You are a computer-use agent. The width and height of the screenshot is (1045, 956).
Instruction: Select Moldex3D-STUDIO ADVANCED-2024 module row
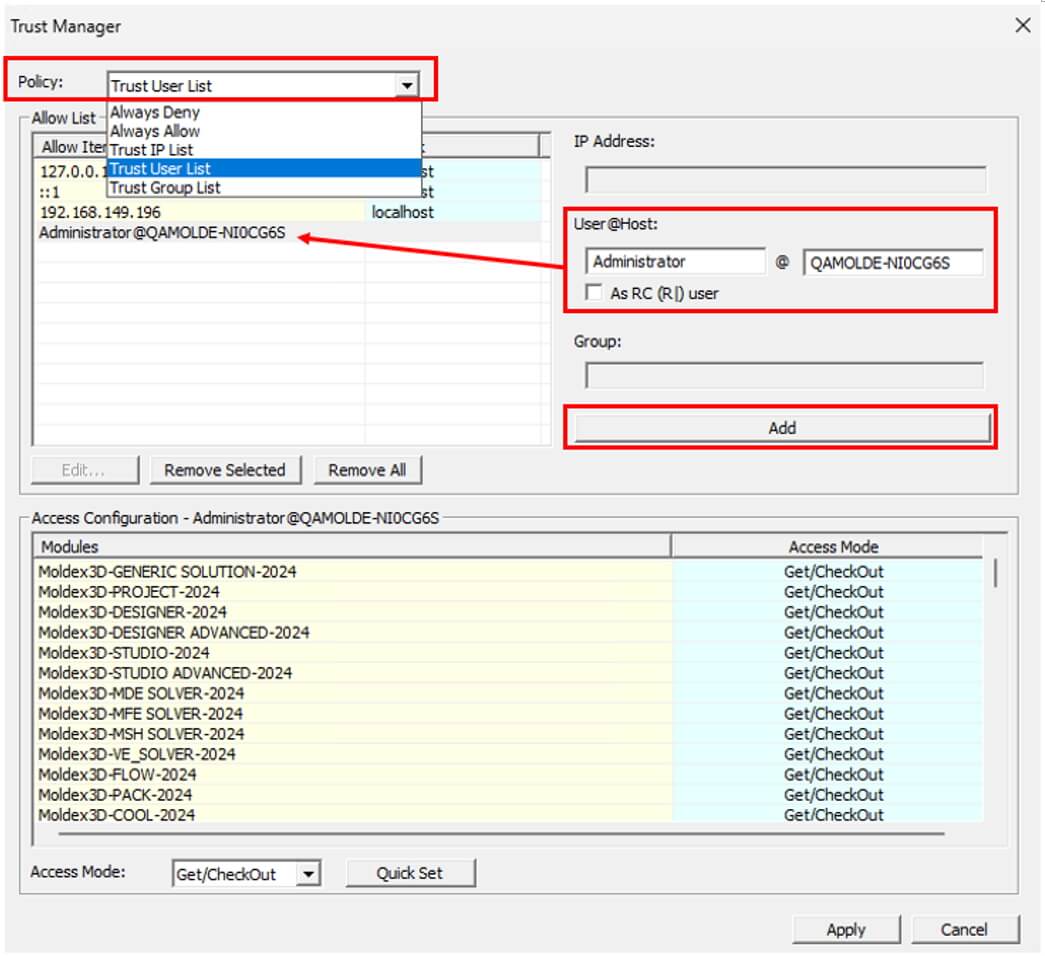[x=509, y=673]
